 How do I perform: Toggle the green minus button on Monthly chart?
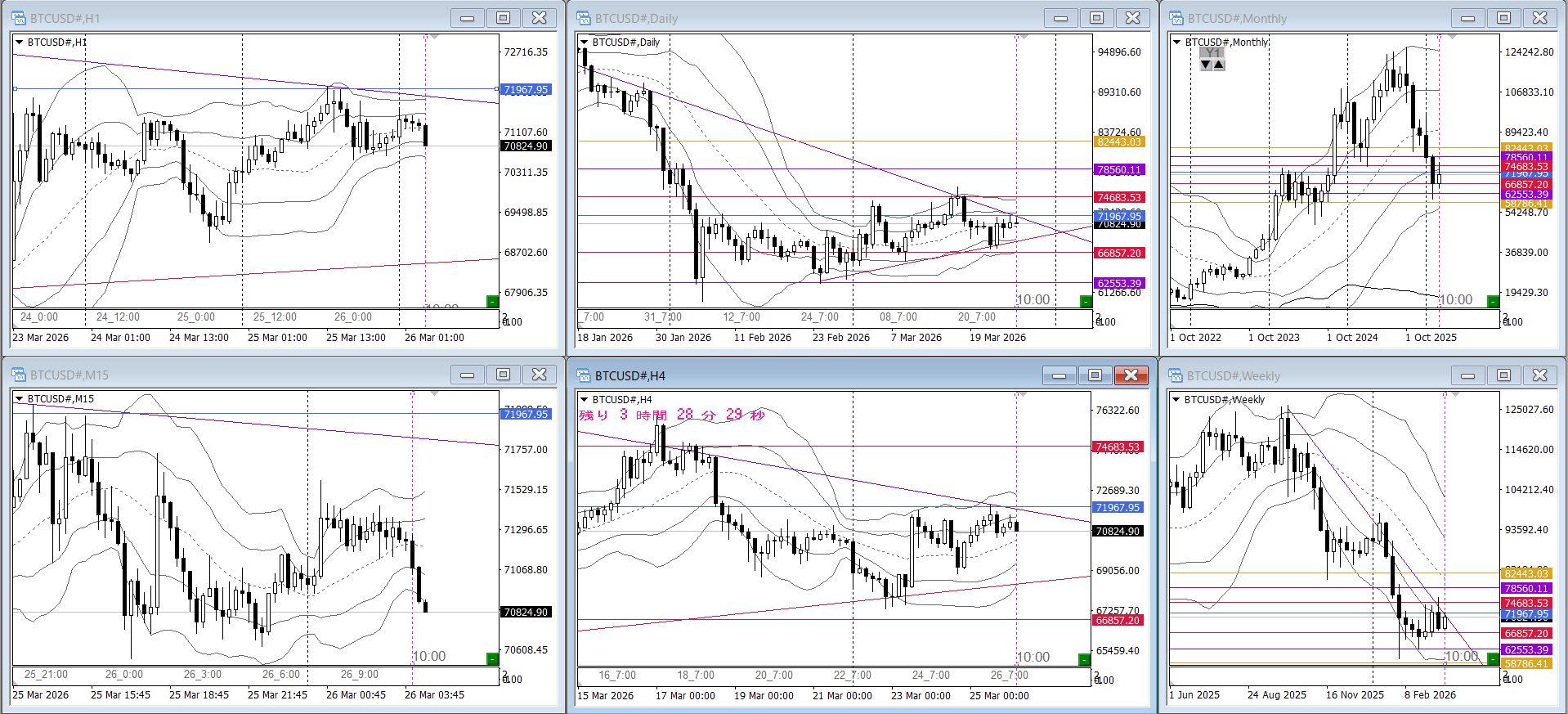(x=1493, y=302)
